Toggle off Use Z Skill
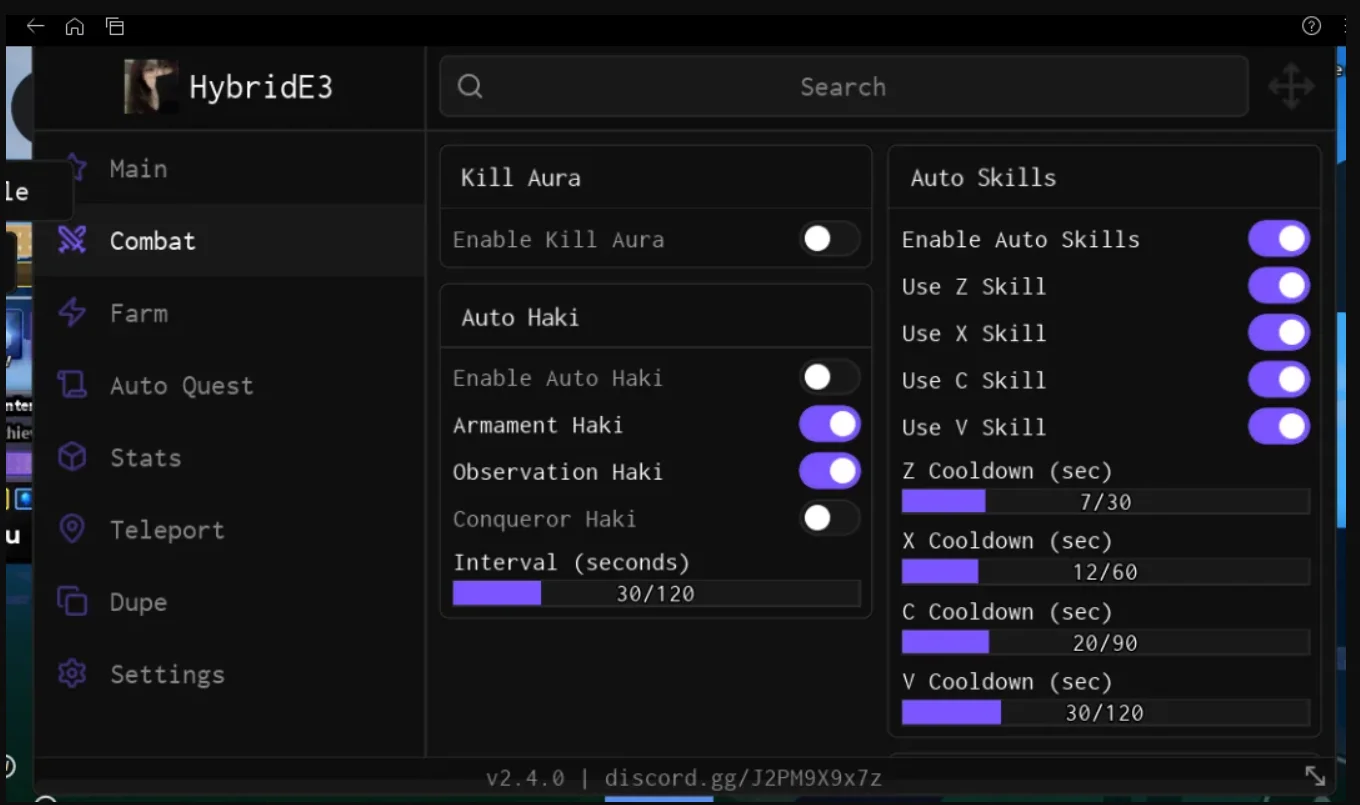Viewport: 1360px width, 805px height. (1279, 286)
